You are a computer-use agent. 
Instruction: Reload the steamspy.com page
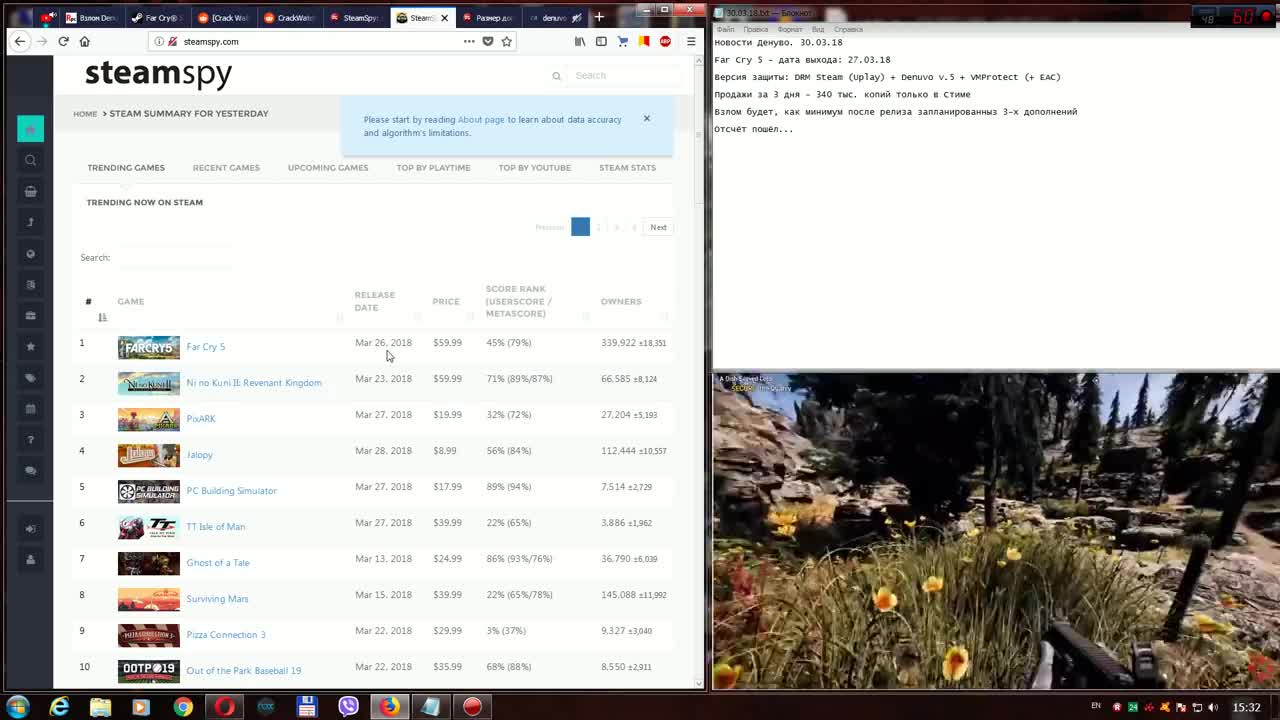[x=63, y=41]
